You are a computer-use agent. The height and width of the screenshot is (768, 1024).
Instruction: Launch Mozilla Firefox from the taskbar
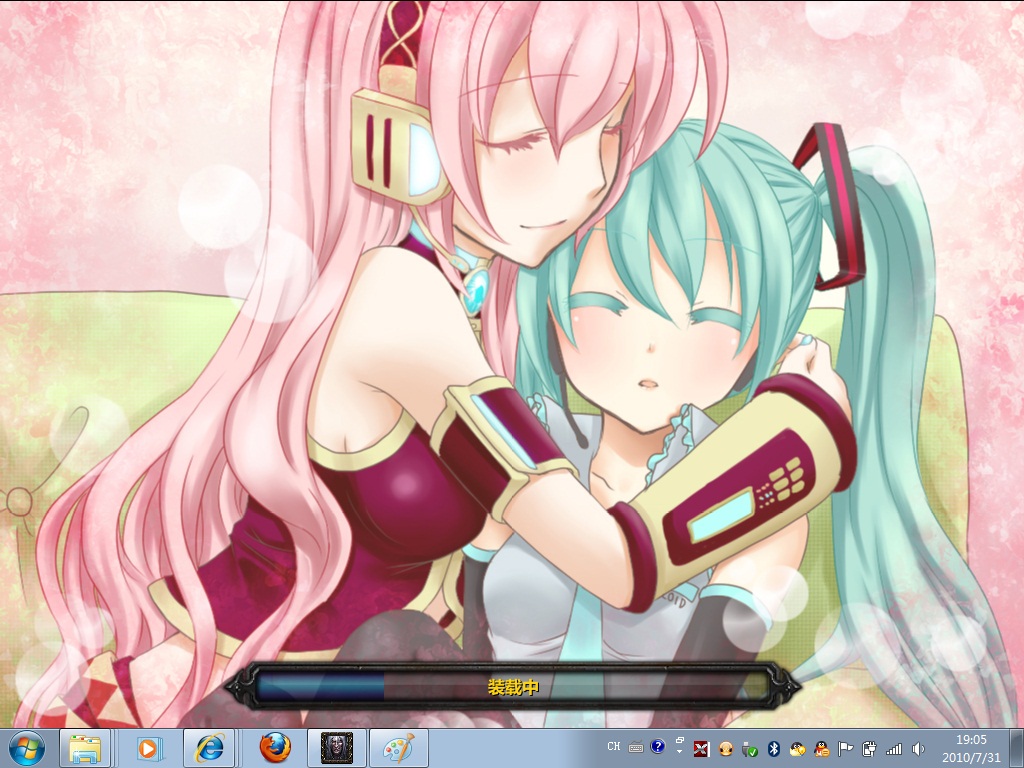[274, 748]
